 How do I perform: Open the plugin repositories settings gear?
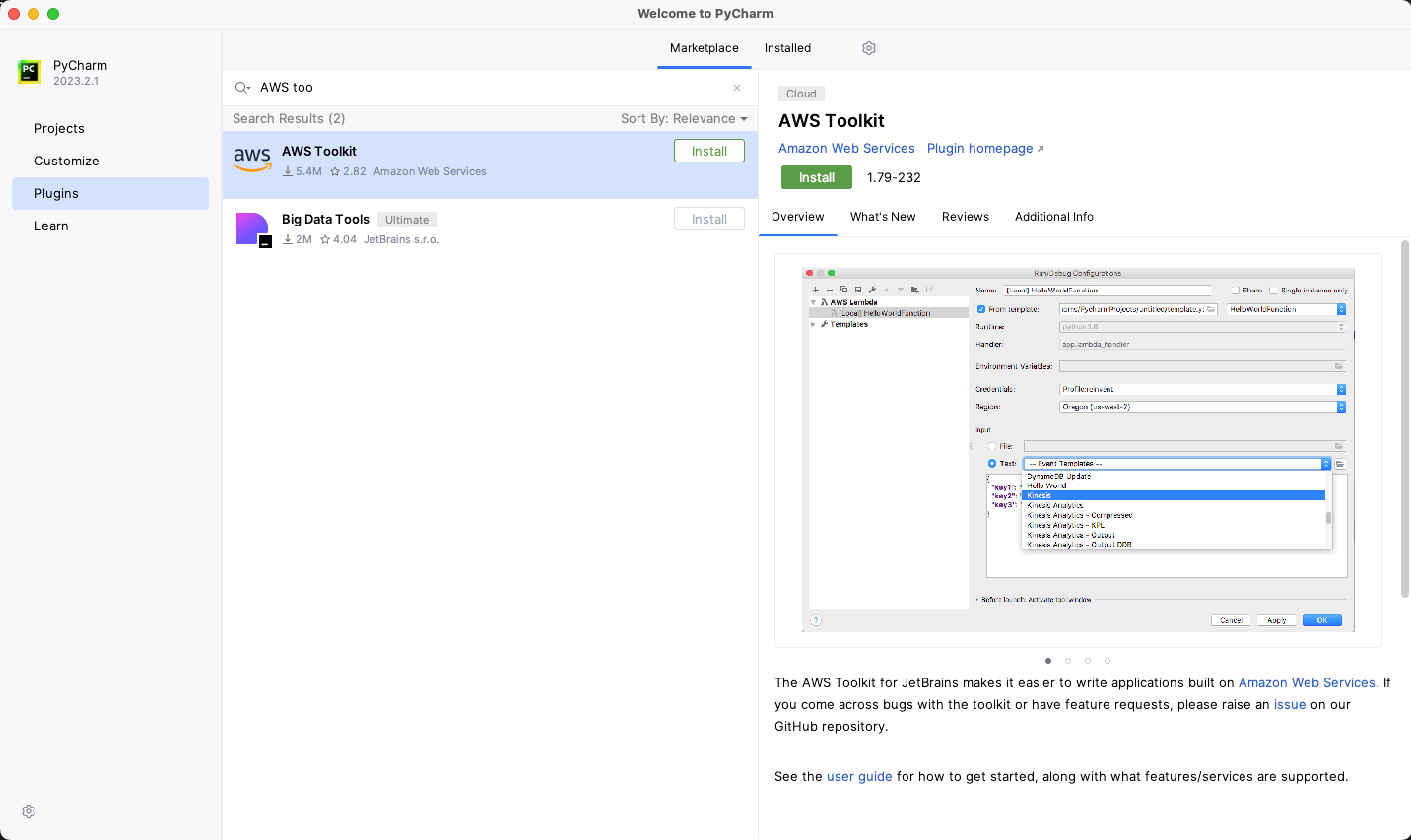pyautogui.click(x=868, y=47)
